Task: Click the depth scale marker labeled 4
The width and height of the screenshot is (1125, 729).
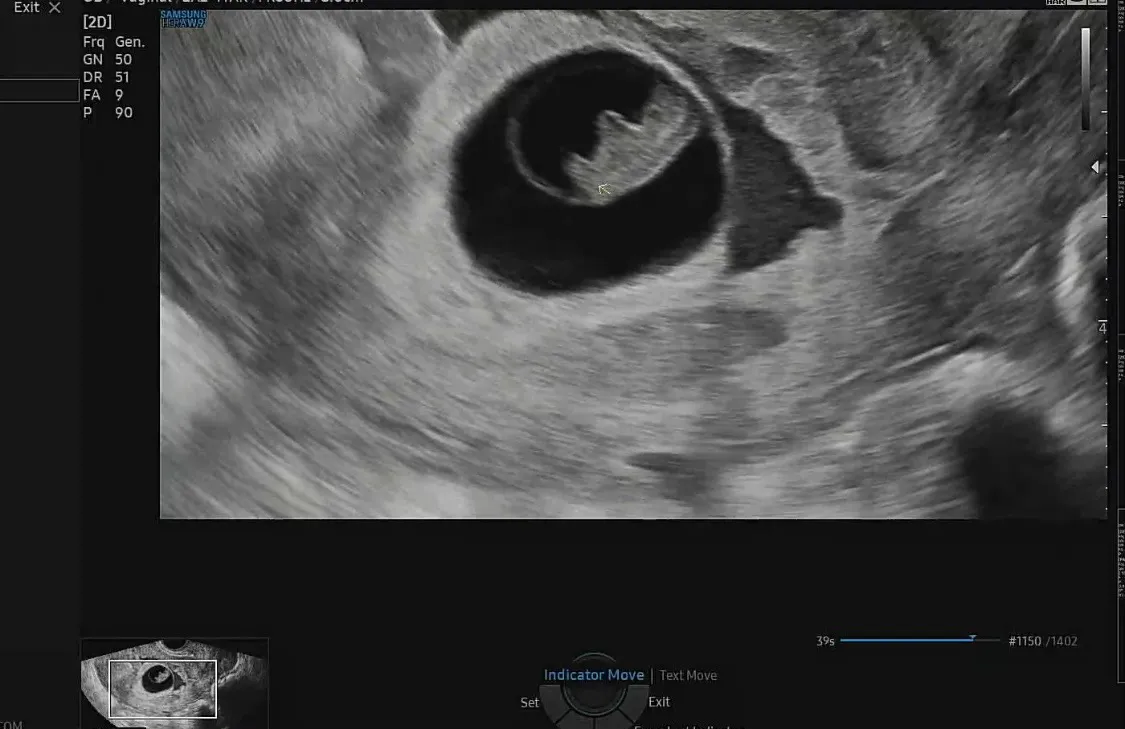Action: coord(1102,328)
